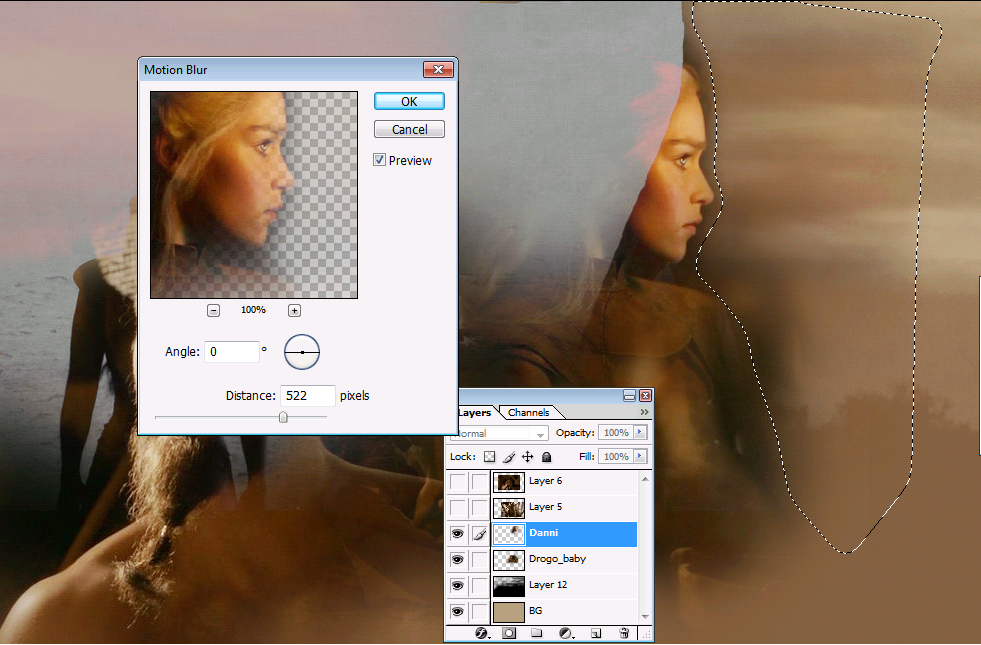
Task: Click OK in Motion Blur dialog
Action: coord(409,101)
